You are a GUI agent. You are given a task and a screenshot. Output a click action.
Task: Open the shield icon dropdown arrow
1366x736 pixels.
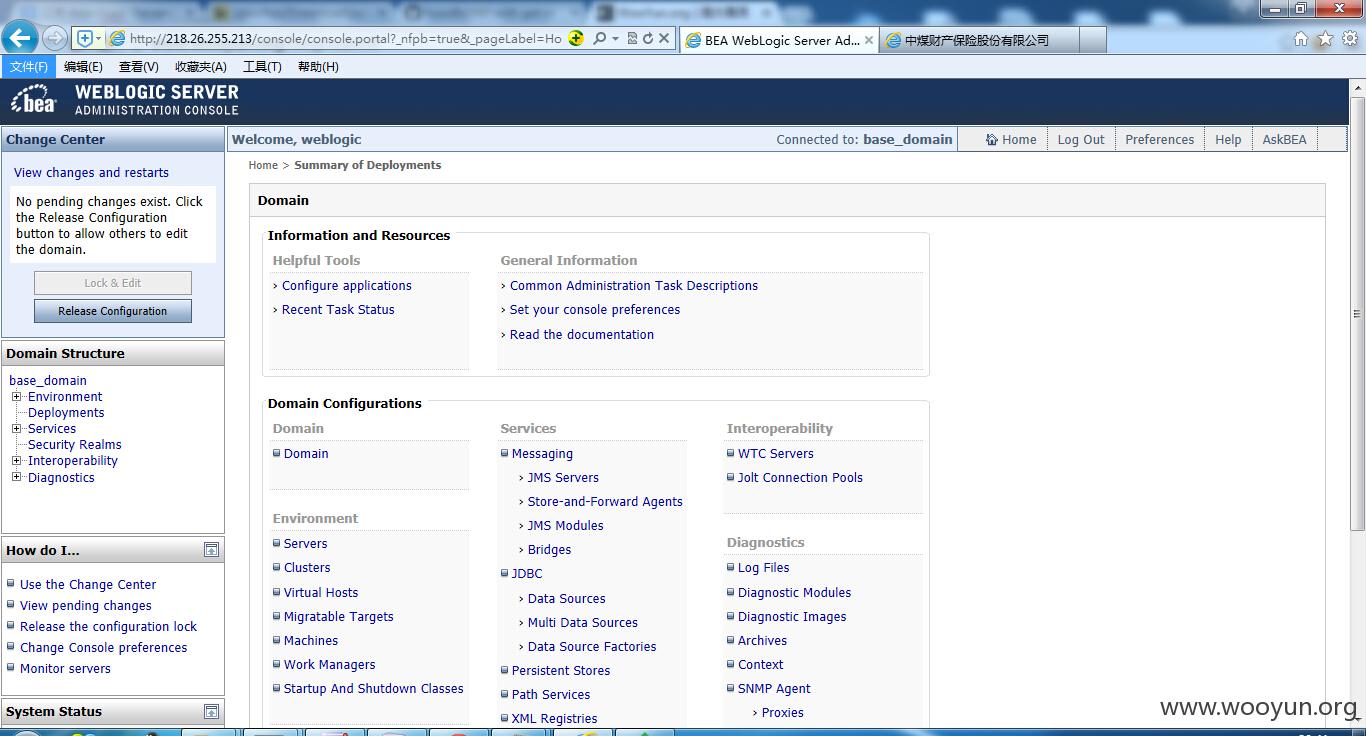pyautogui.click(x=98, y=39)
